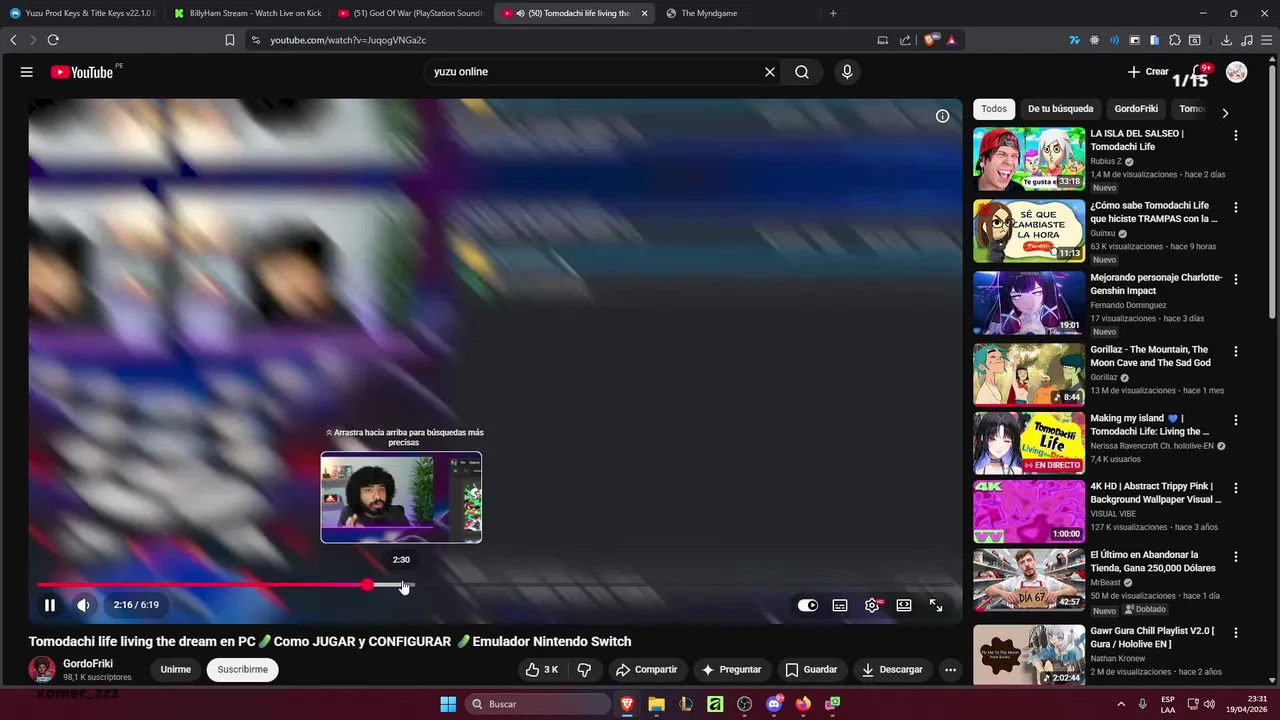This screenshot has height=720, width=1280.
Task: Join the channel with Unirme
Action: pos(176,670)
